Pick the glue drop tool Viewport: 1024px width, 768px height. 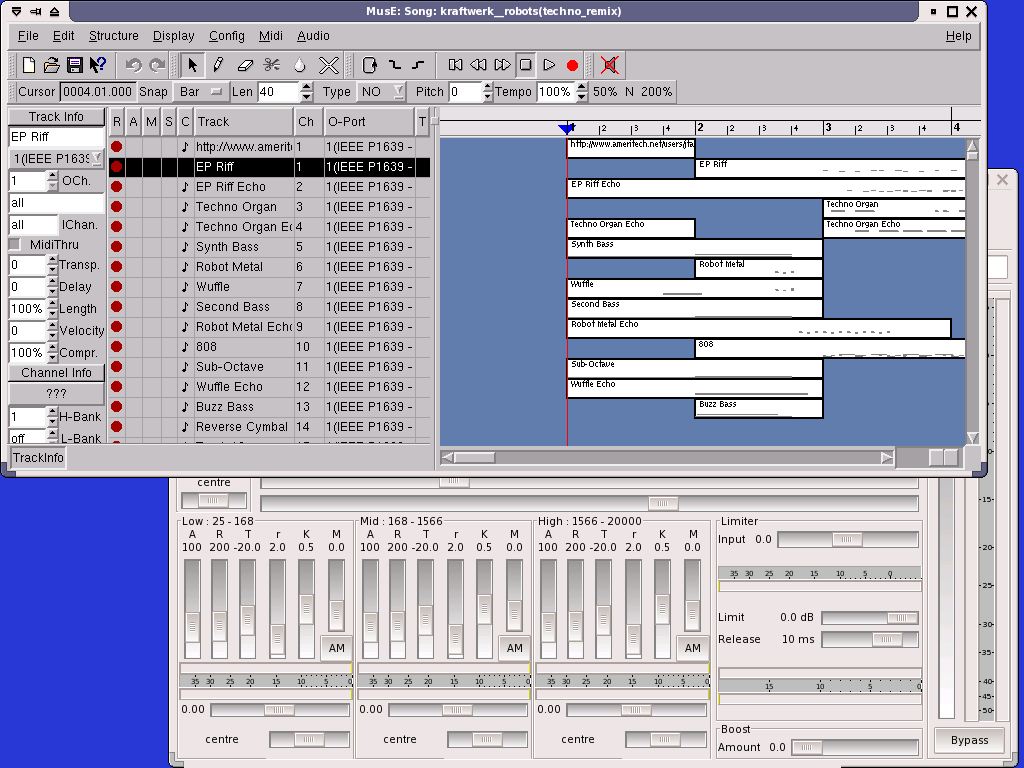point(299,65)
